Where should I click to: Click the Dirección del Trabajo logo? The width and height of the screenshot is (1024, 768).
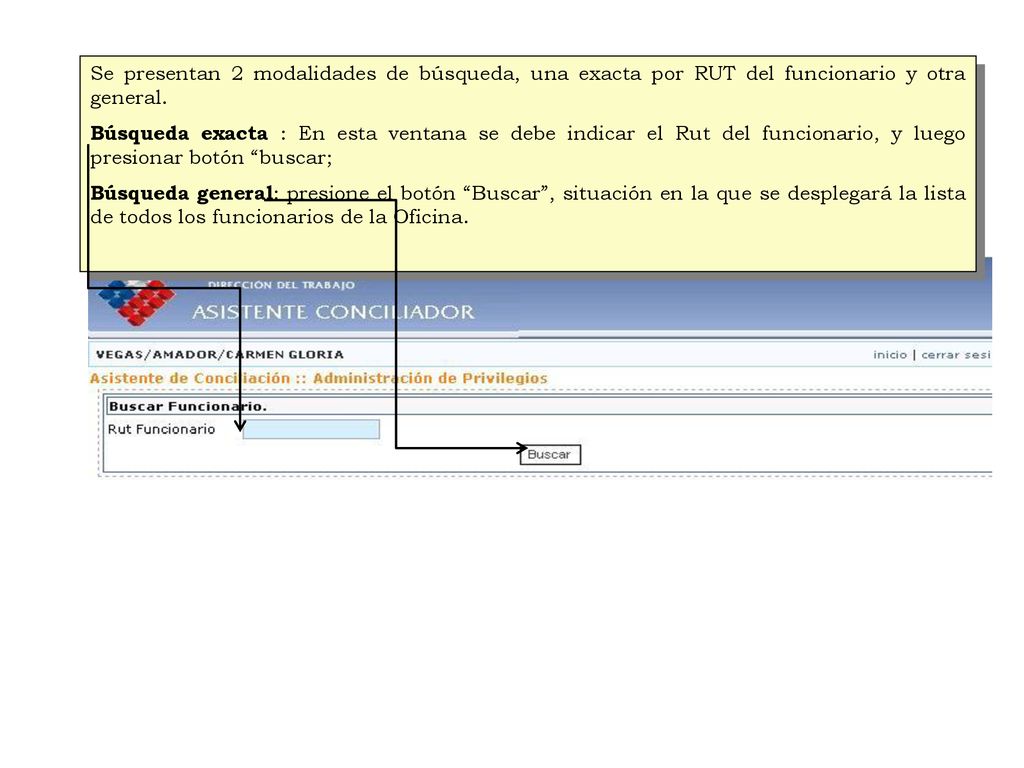click(136, 302)
